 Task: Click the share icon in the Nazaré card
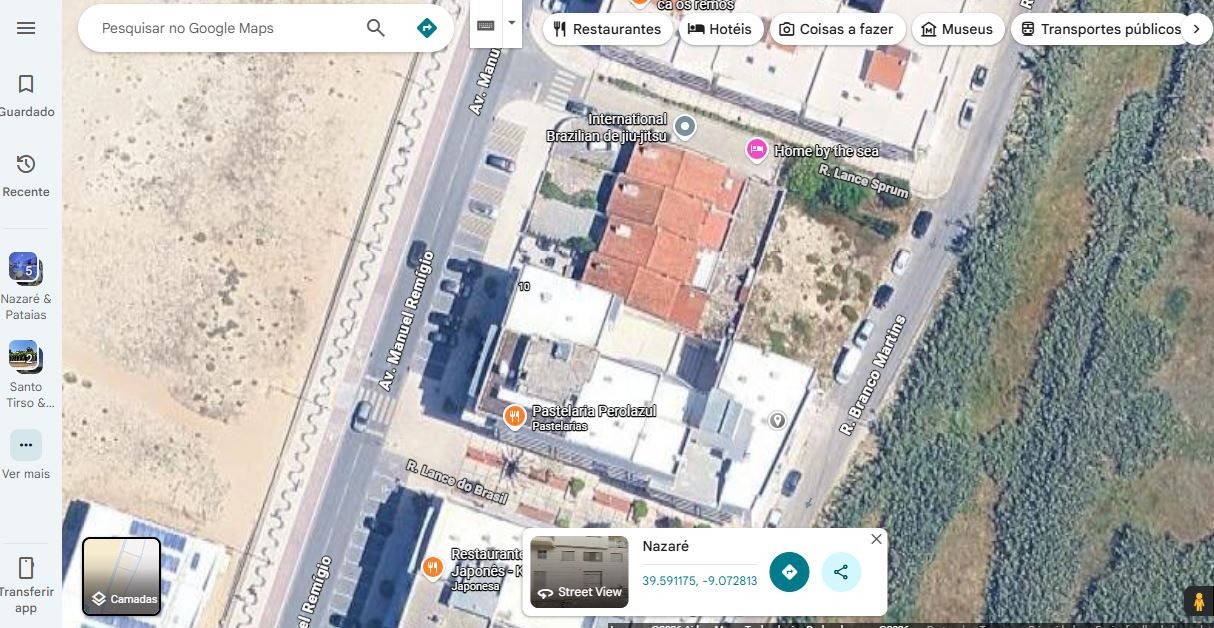pos(841,572)
